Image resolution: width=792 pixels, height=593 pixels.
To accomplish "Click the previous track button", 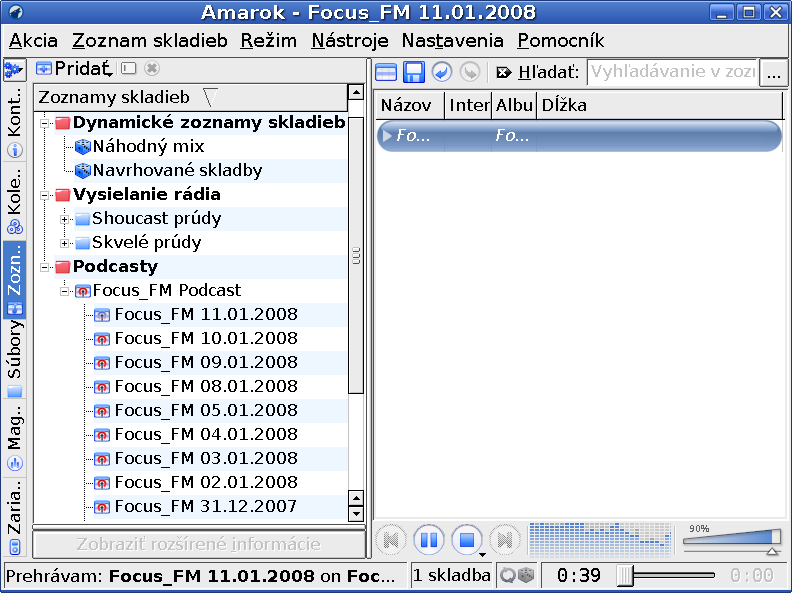I will tap(391, 540).
